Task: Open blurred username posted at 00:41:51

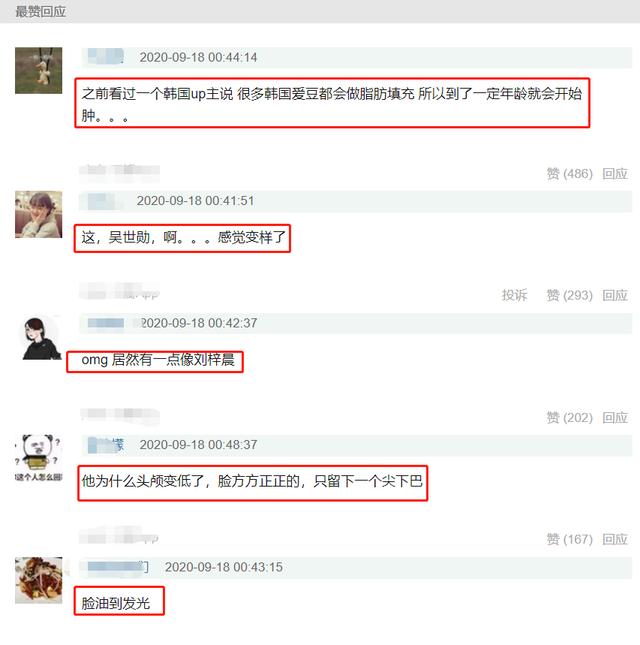Action: (x=103, y=201)
